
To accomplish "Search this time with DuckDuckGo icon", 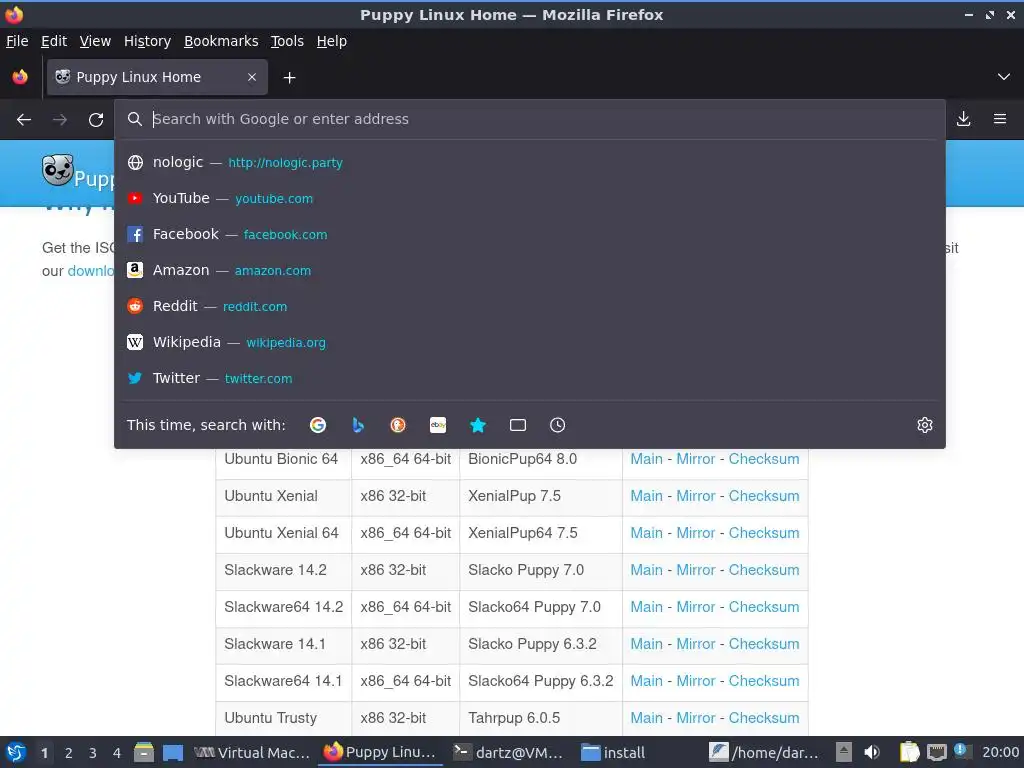I will (398, 425).
